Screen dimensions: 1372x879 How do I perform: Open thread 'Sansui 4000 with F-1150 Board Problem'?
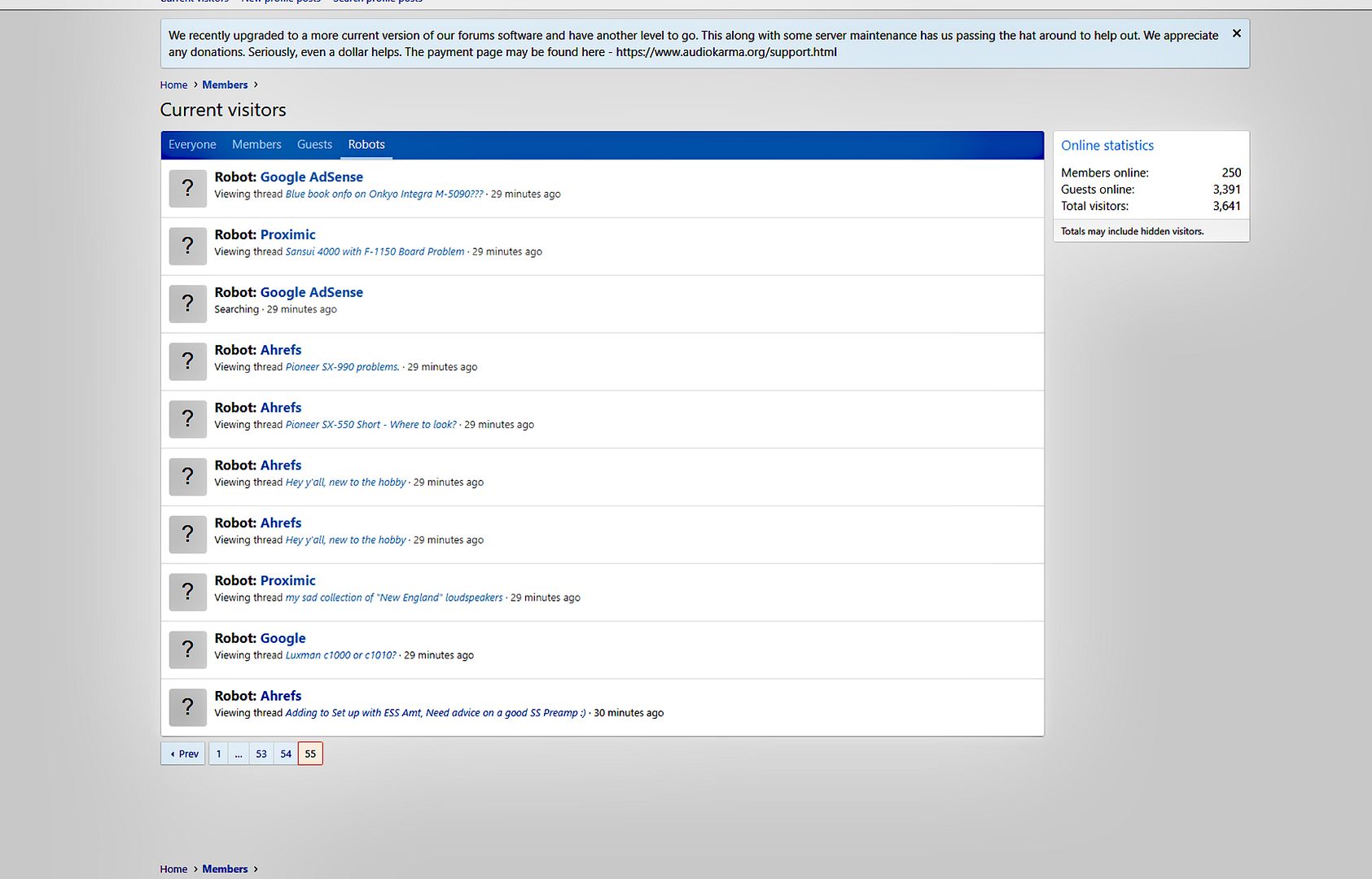375,251
